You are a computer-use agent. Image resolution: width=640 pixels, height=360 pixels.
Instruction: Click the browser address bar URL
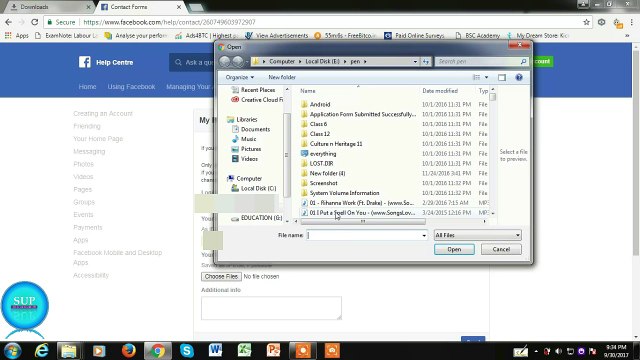[x=169, y=22]
